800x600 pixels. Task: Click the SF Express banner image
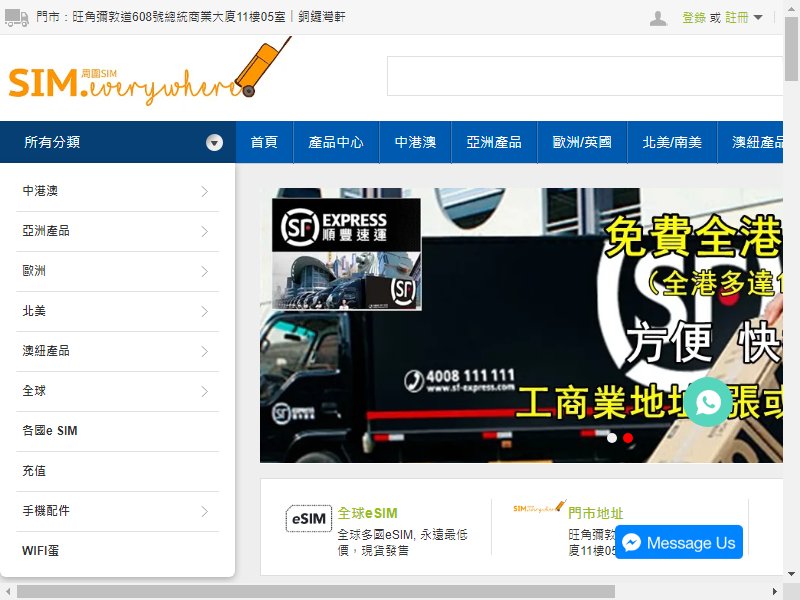(x=521, y=326)
